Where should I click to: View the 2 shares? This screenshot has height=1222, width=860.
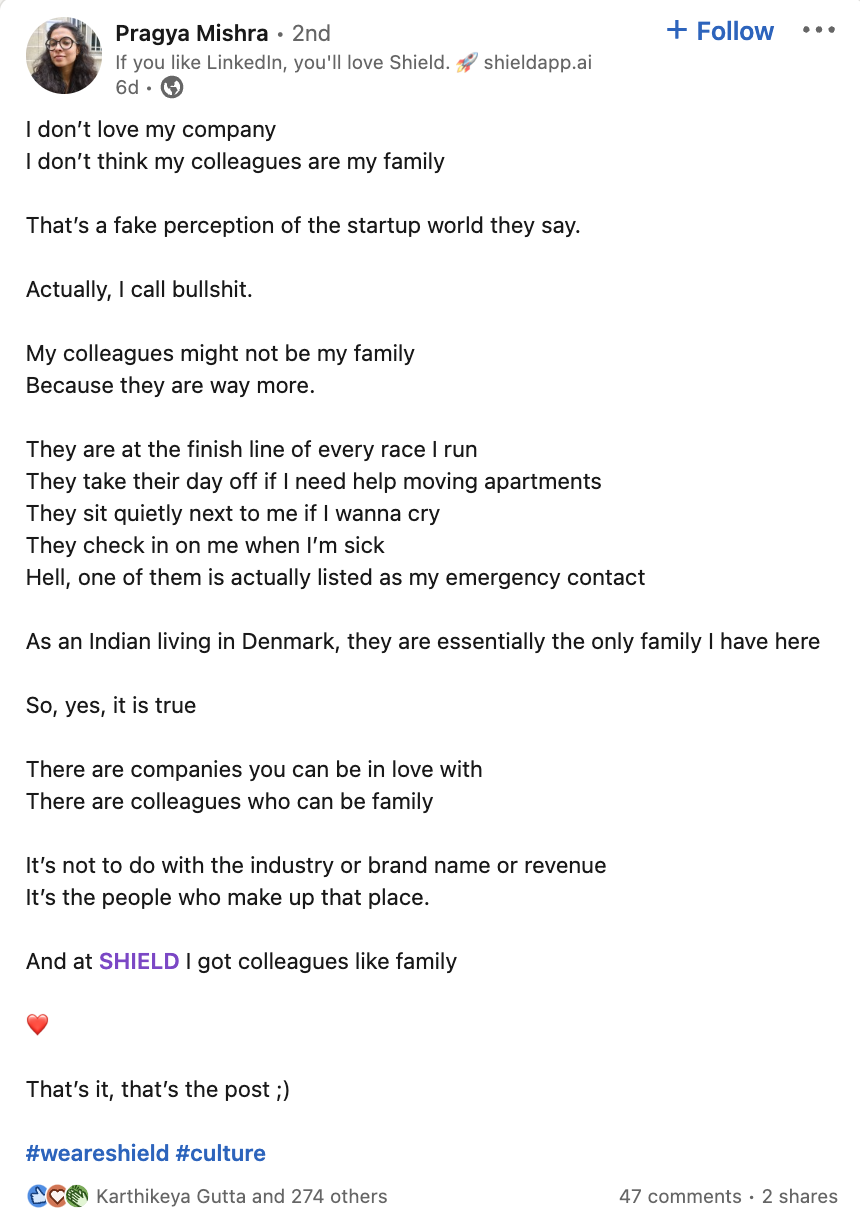[x=800, y=1196]
